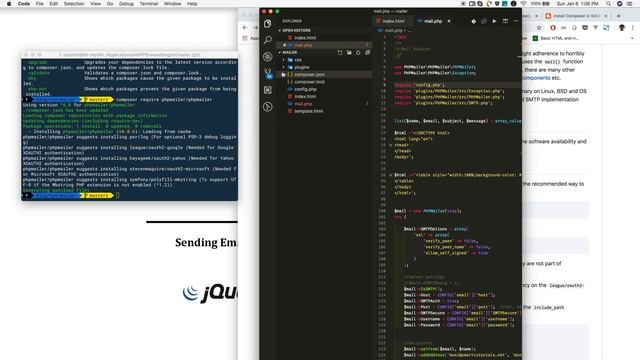Open the last circular activity bar icon in VS Code

(x=268, y=107)
